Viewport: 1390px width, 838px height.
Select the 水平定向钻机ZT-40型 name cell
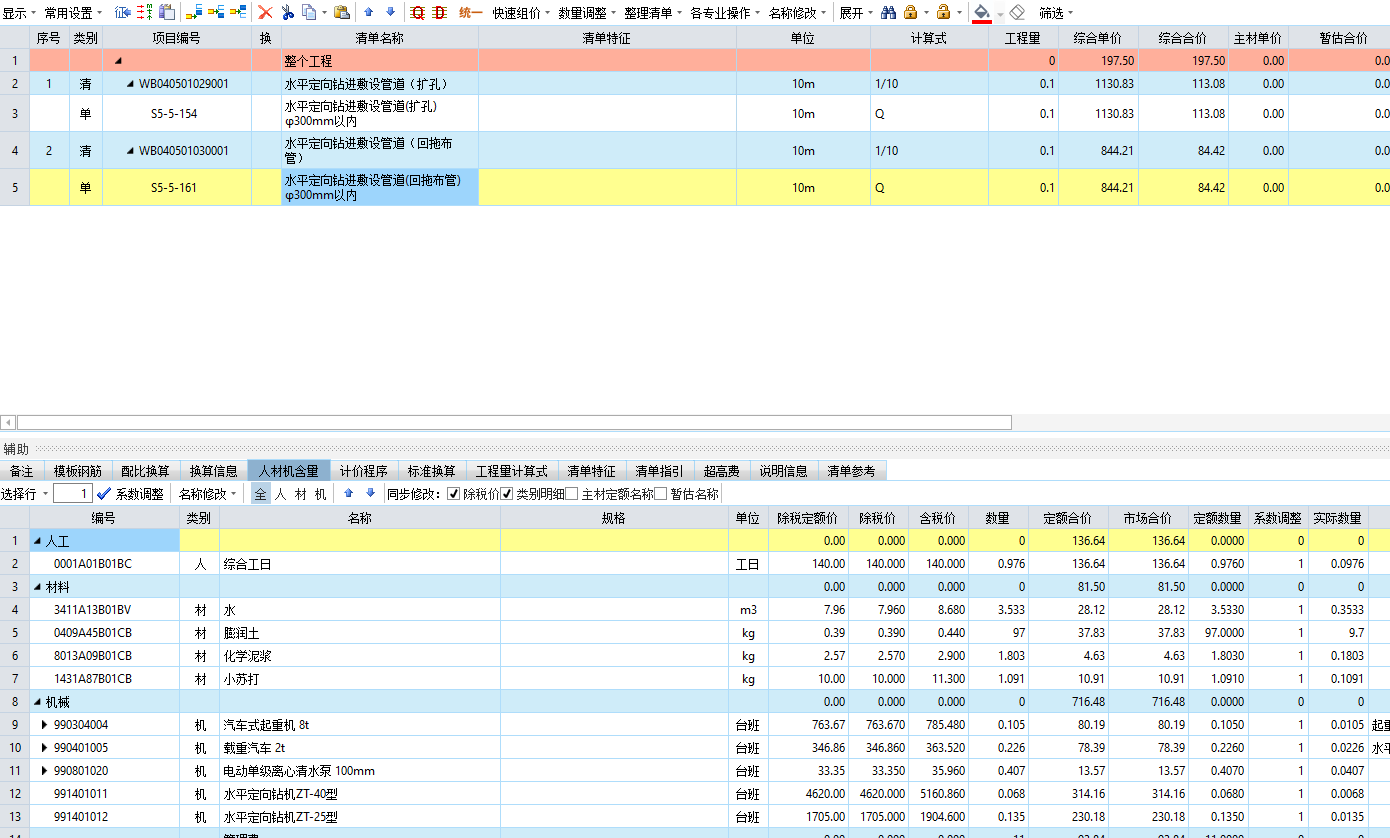pos(360,794)
